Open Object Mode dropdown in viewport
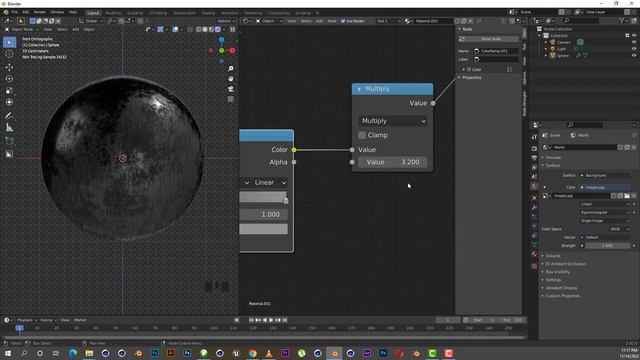640x360 pixels. 22,29
